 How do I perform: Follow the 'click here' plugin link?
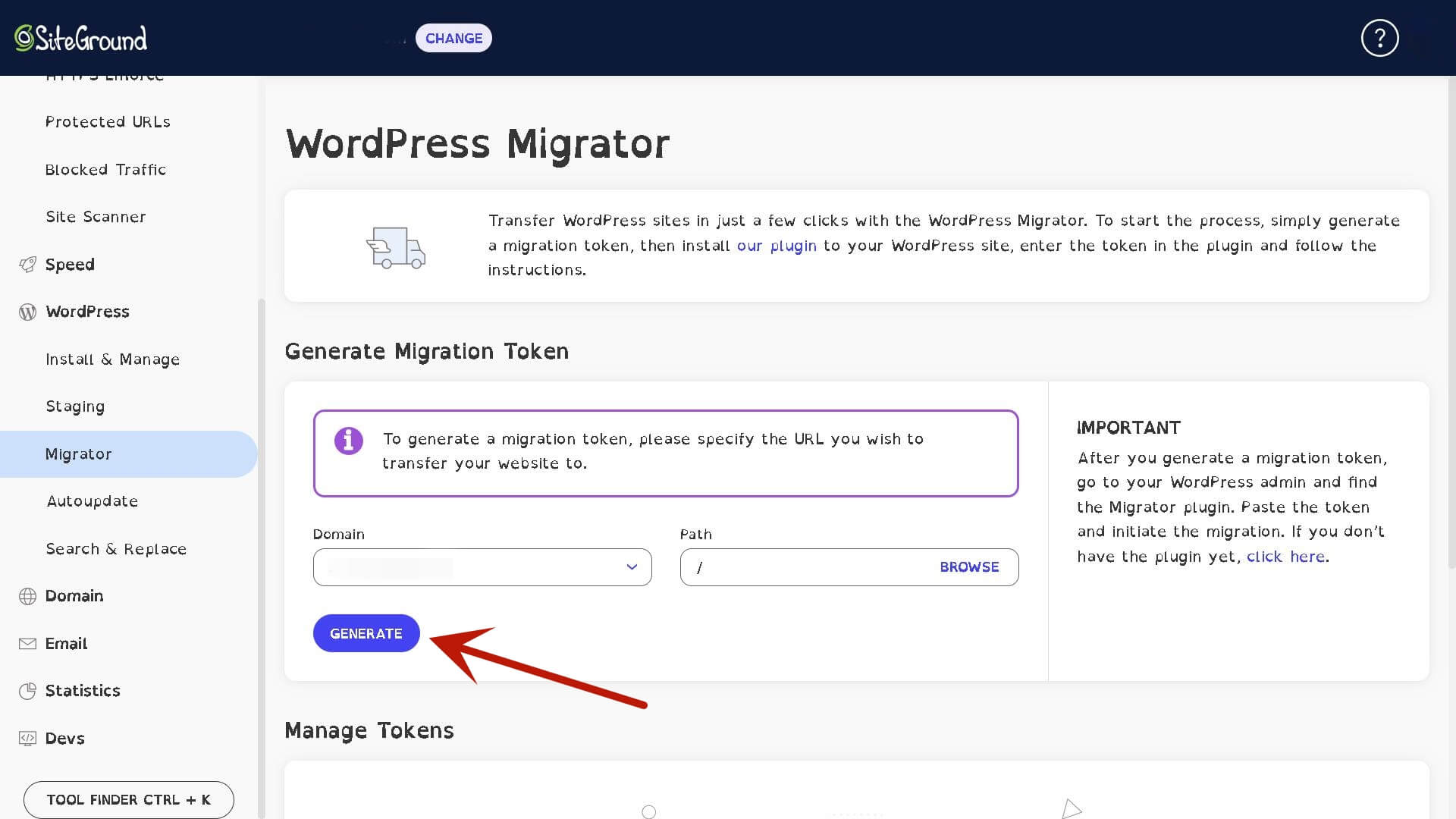point(1286,557)
